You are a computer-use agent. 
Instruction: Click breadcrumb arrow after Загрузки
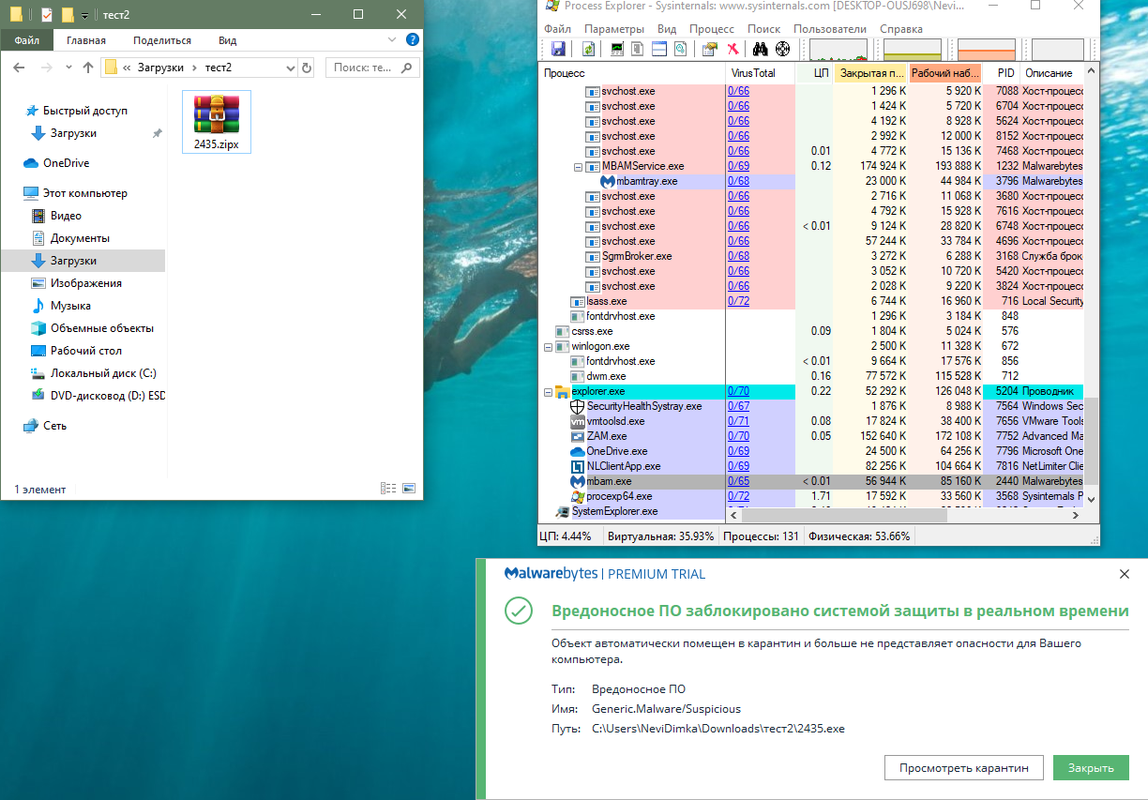pos(195,67)
